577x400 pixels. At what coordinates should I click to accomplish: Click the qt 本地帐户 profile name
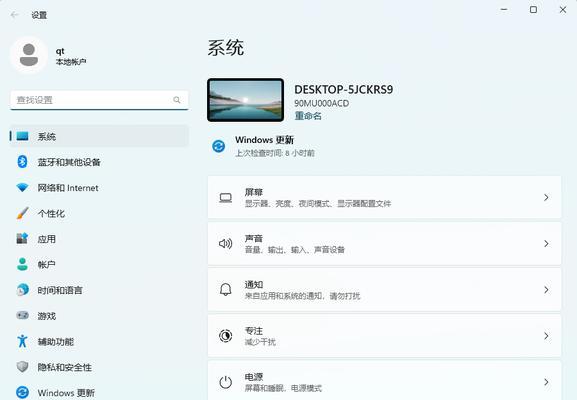tap(71, 56)
